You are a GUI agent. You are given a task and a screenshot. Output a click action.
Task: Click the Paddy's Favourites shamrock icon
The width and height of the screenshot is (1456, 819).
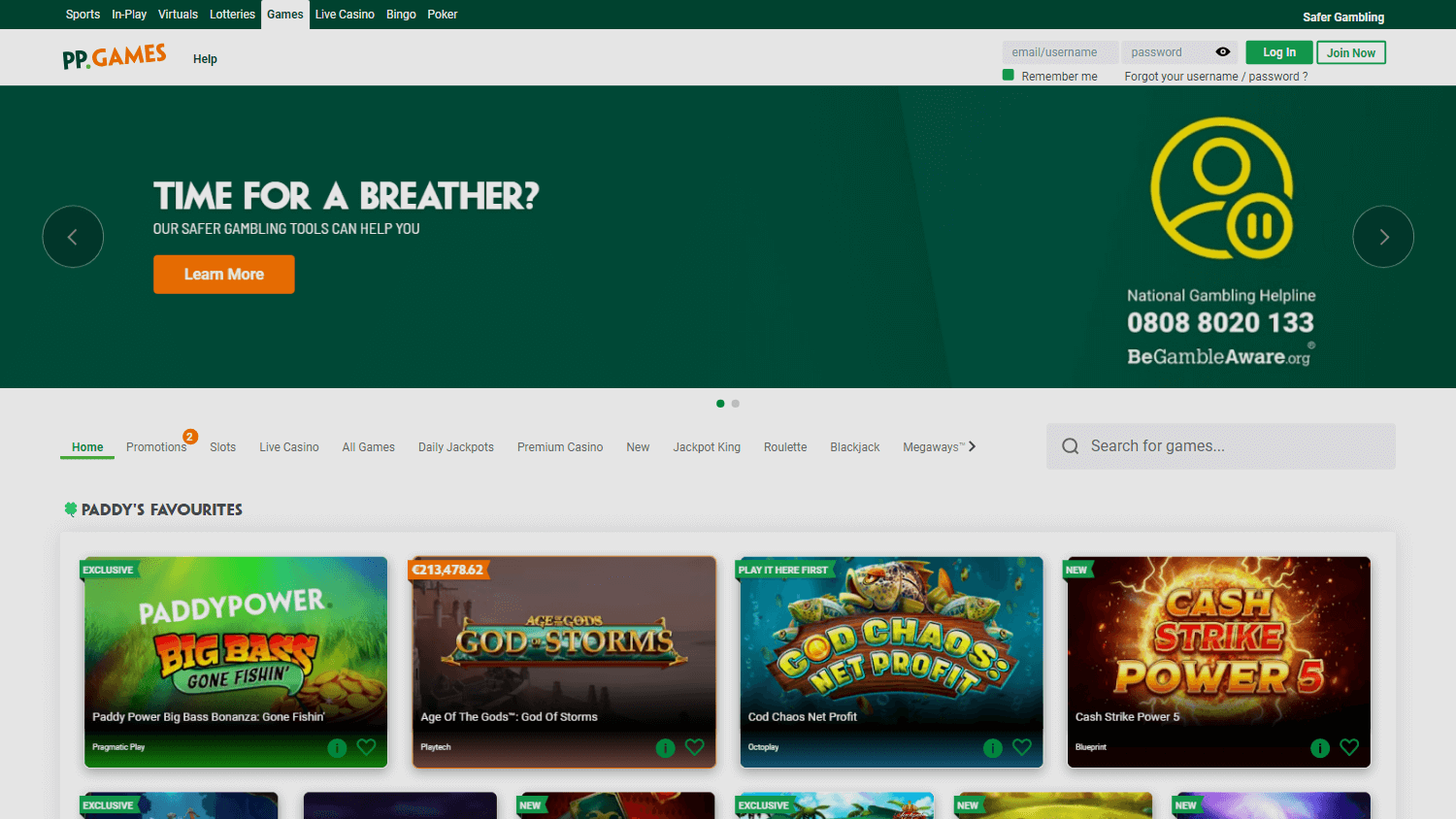[x=71, y=509]
